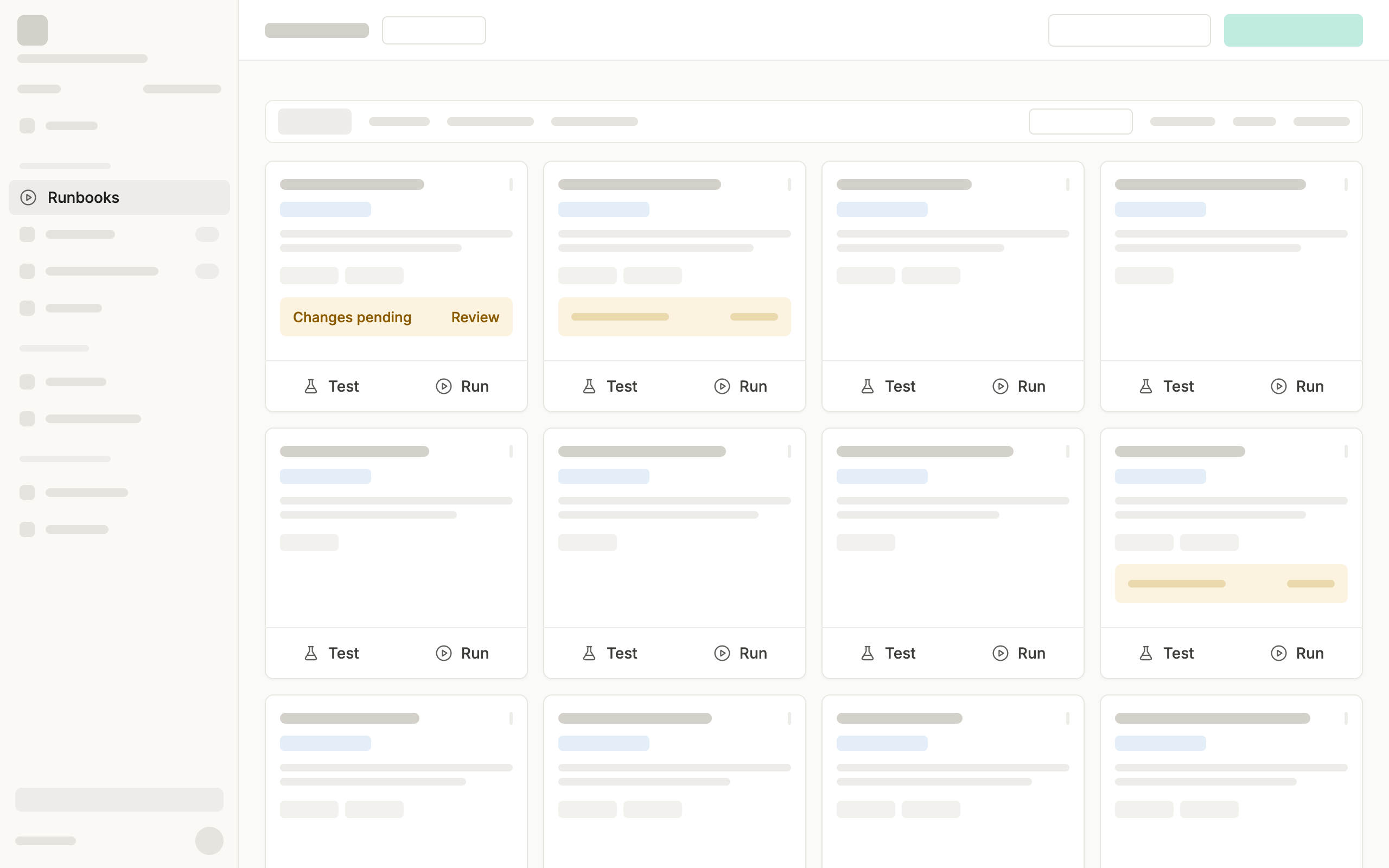This screenshot has width=1389, height=868.
Task: Select the Changes pending label
Action: (352, 317)
